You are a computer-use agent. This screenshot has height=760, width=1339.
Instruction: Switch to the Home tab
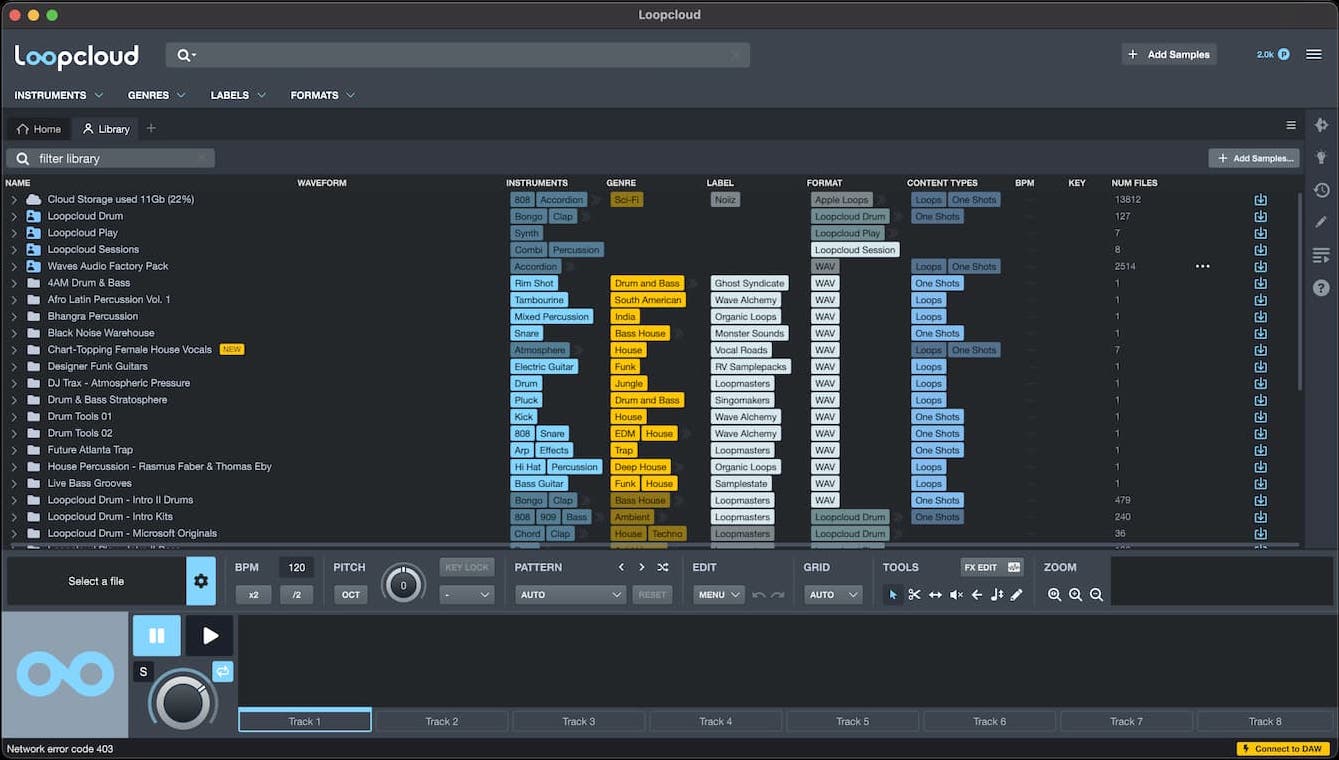pos(37,128)
